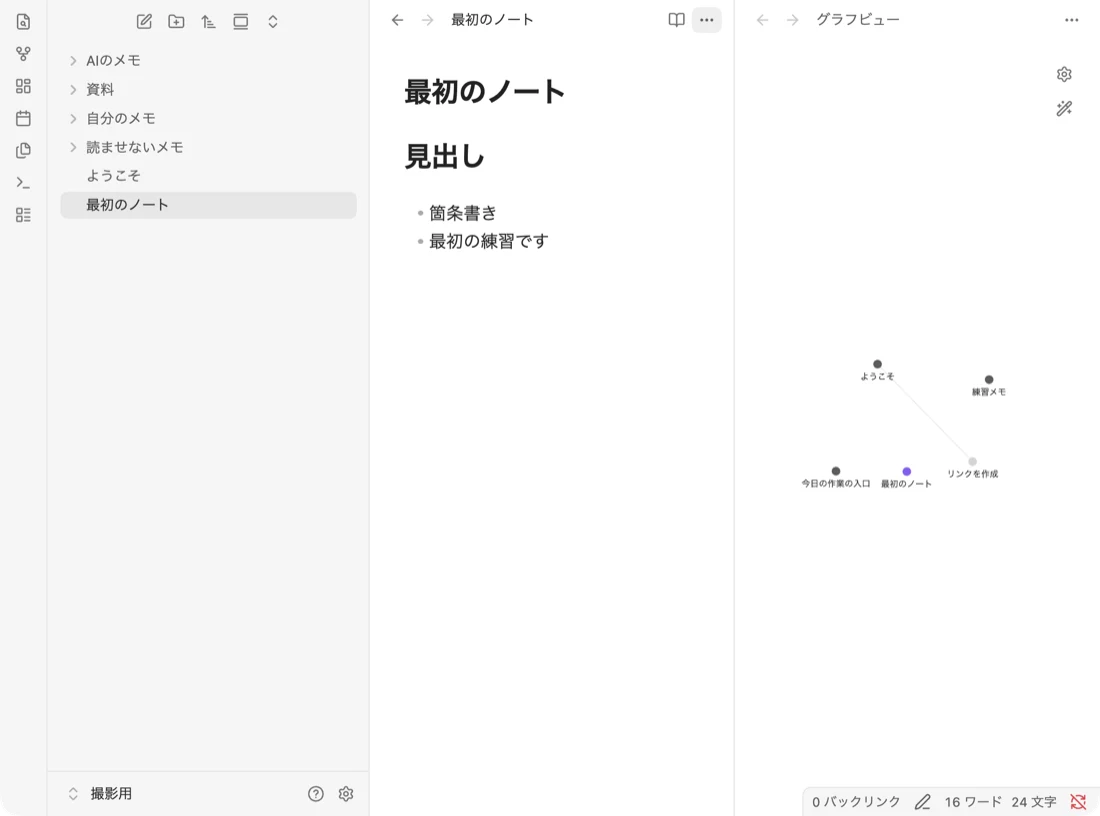Click the 練習メモ node in the graph
The image size is (1100, 816).
coord(988,380)
